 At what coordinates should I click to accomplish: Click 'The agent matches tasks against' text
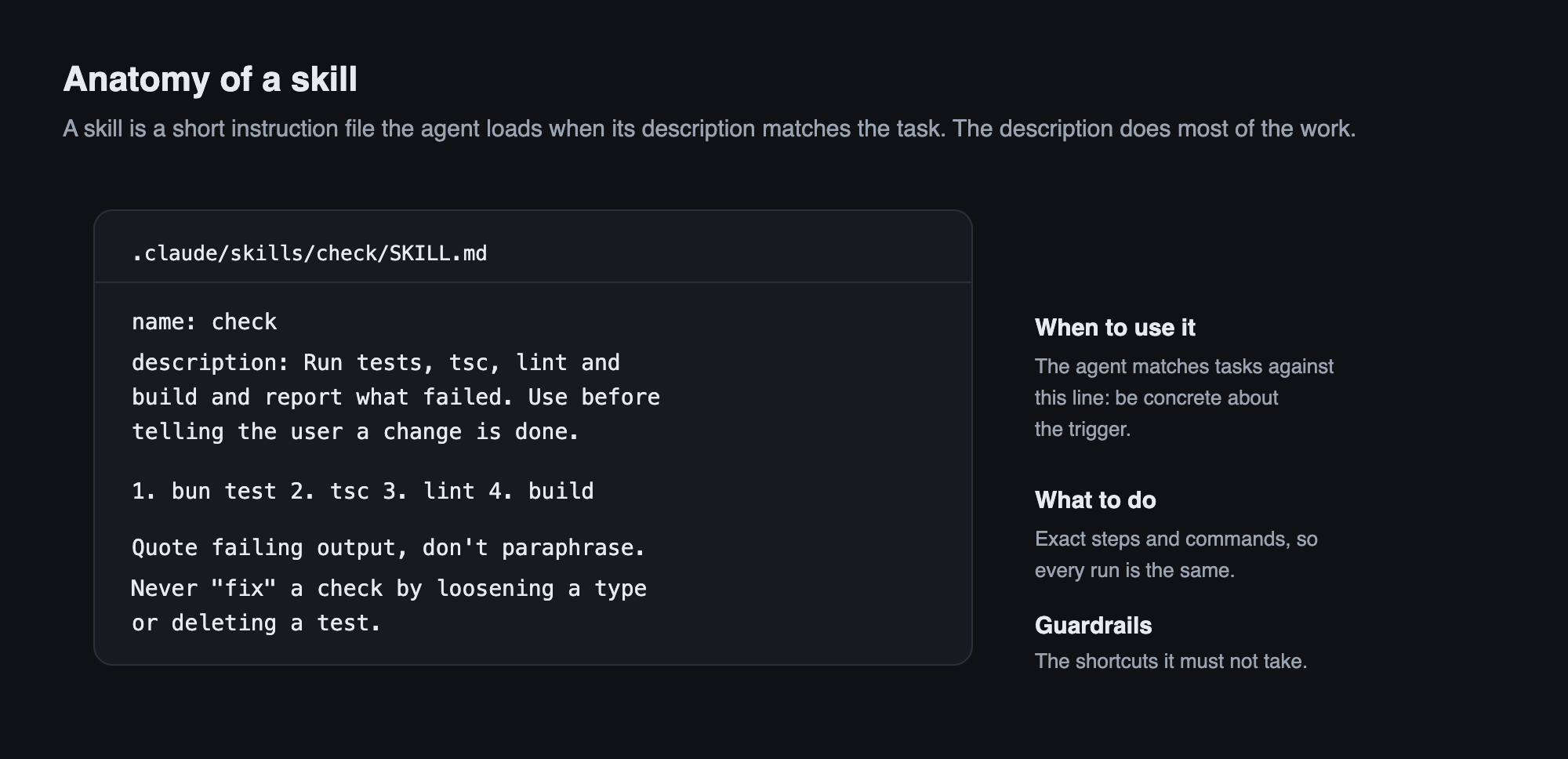point(1184,366)
